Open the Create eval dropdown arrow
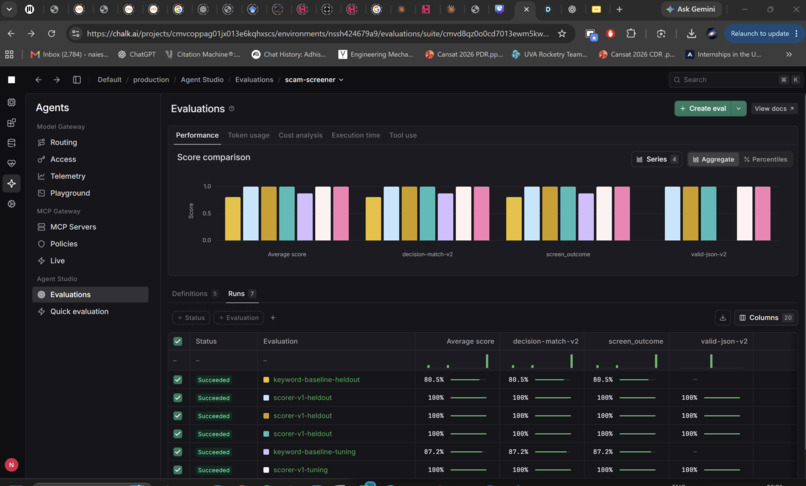Screen dimensions: 806x486 pyautogui.click(x=739, y=109)
